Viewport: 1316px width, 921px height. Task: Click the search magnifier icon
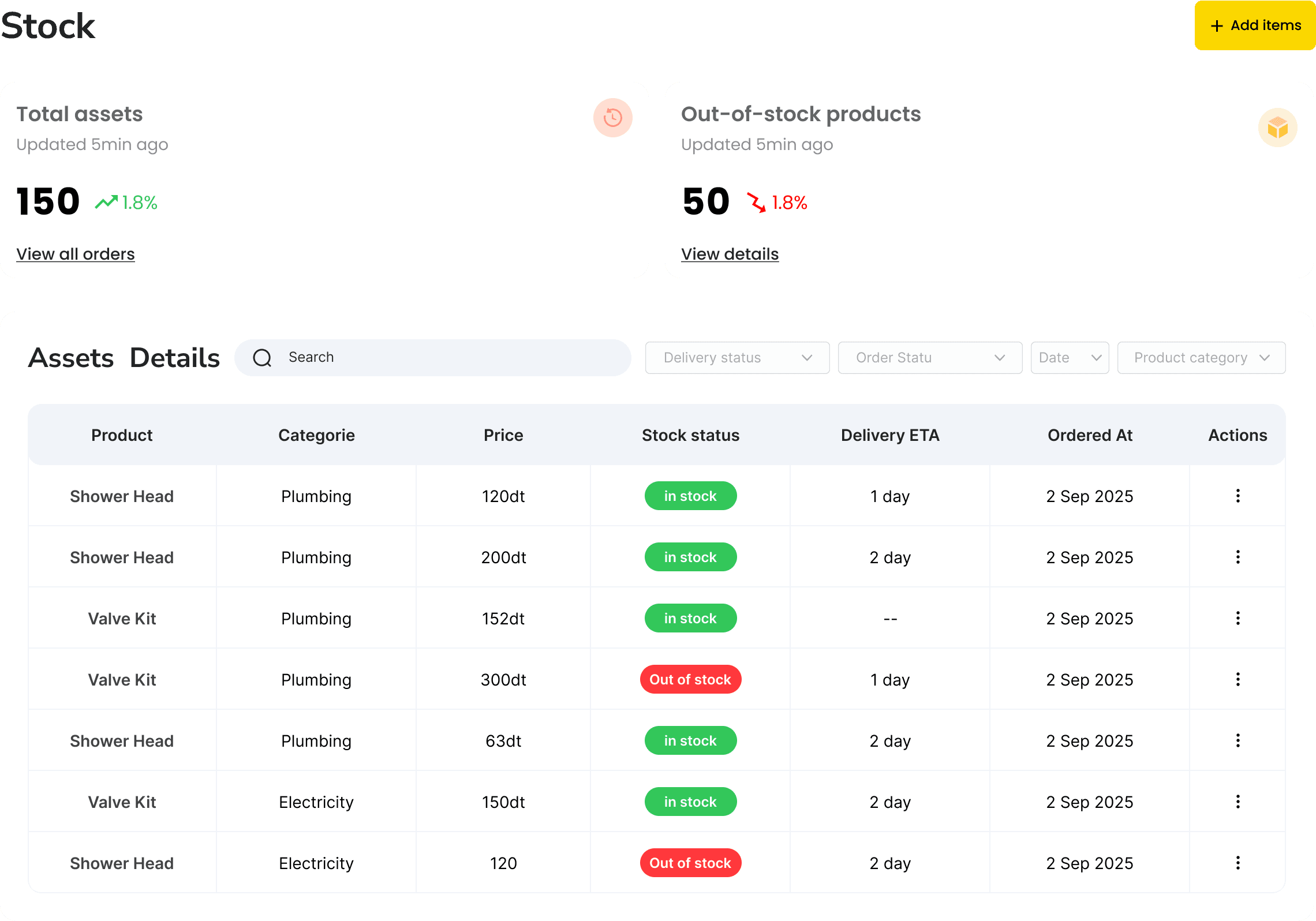tap(262, 358)
